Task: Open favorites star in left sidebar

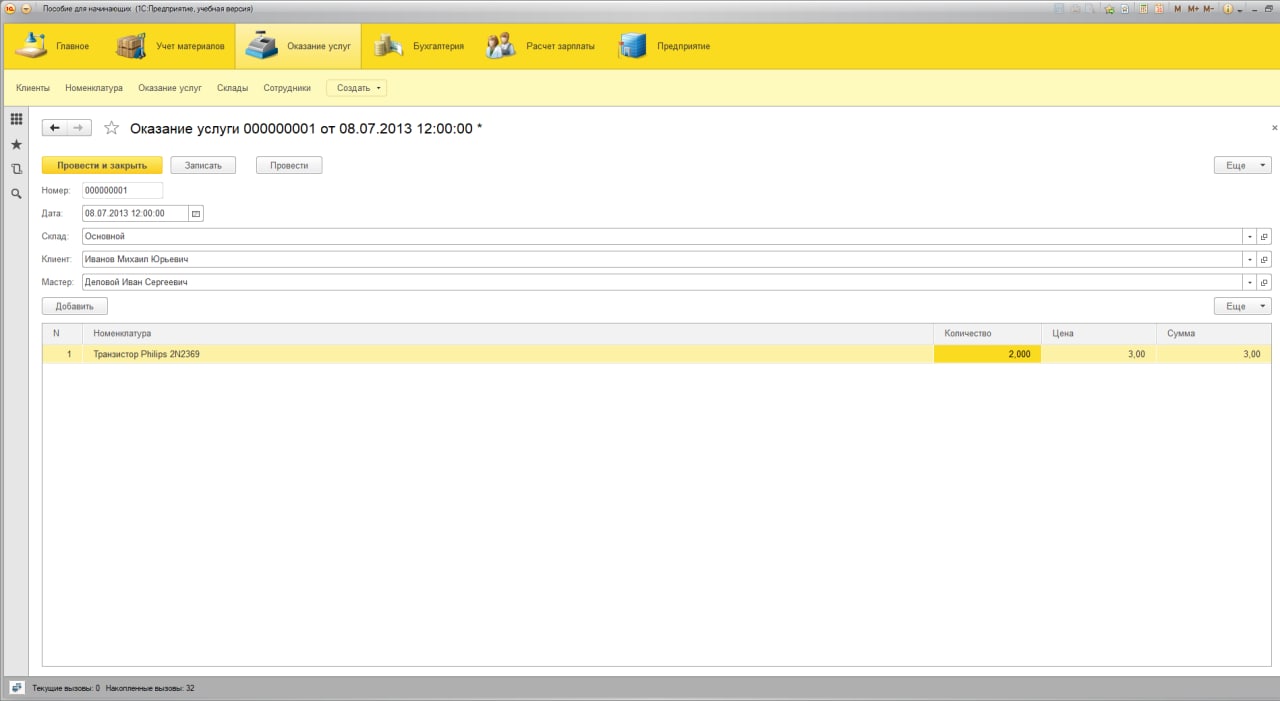Action: pos(16,144)
